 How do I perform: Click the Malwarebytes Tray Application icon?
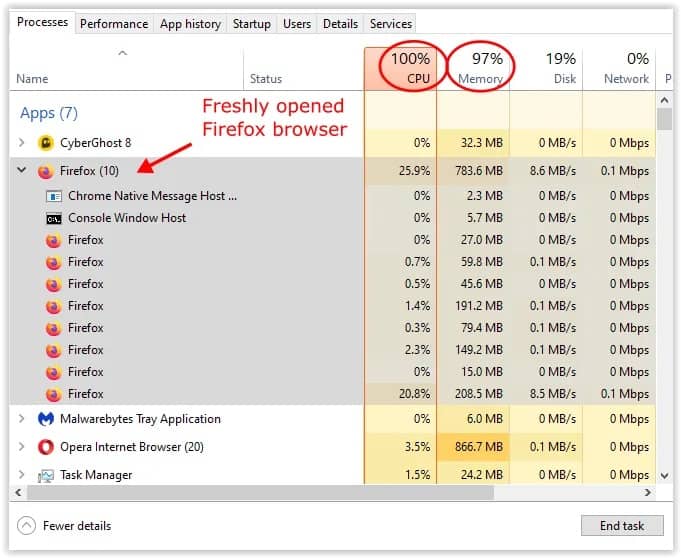coord(46,419)
